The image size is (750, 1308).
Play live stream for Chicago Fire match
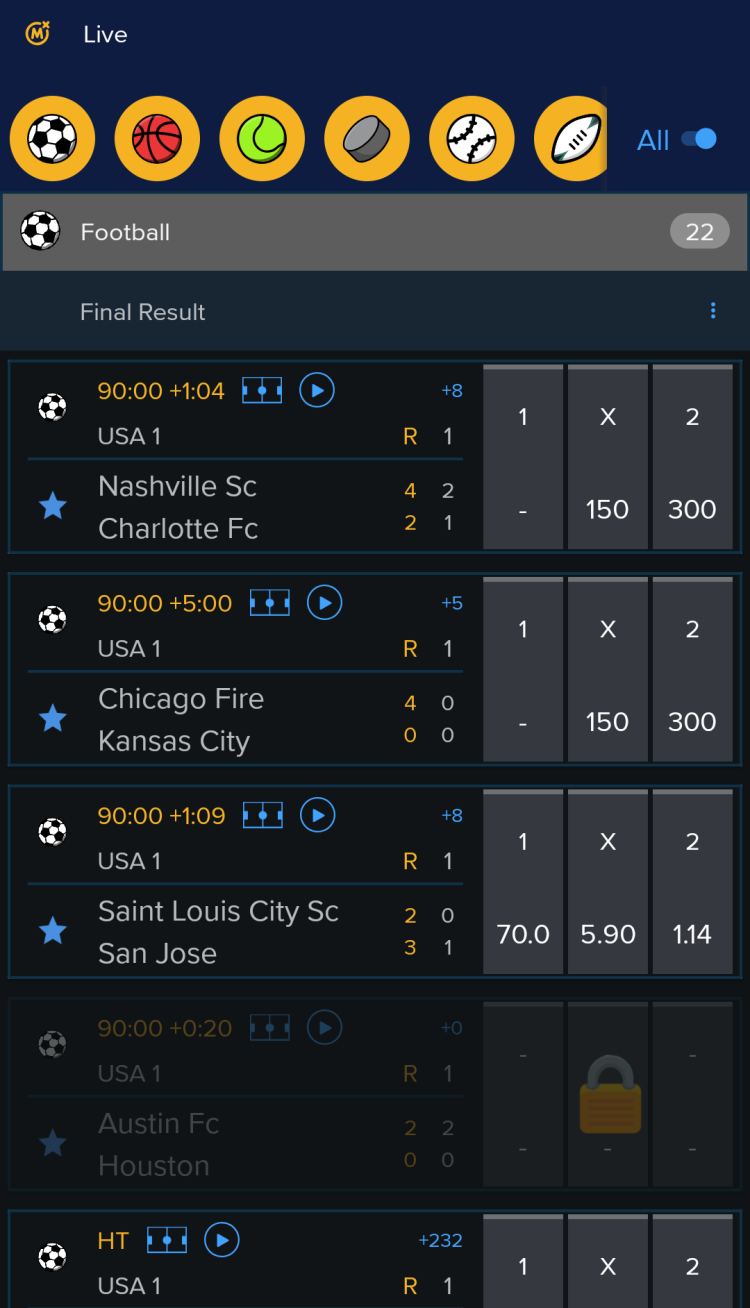324,602
